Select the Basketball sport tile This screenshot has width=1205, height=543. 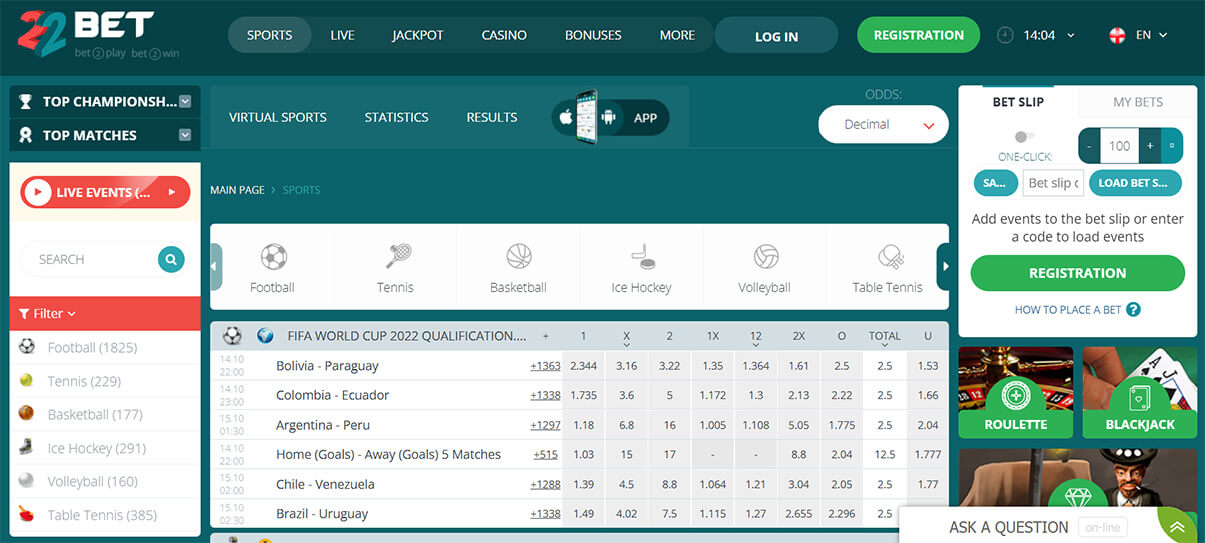[x=518, y=267]
